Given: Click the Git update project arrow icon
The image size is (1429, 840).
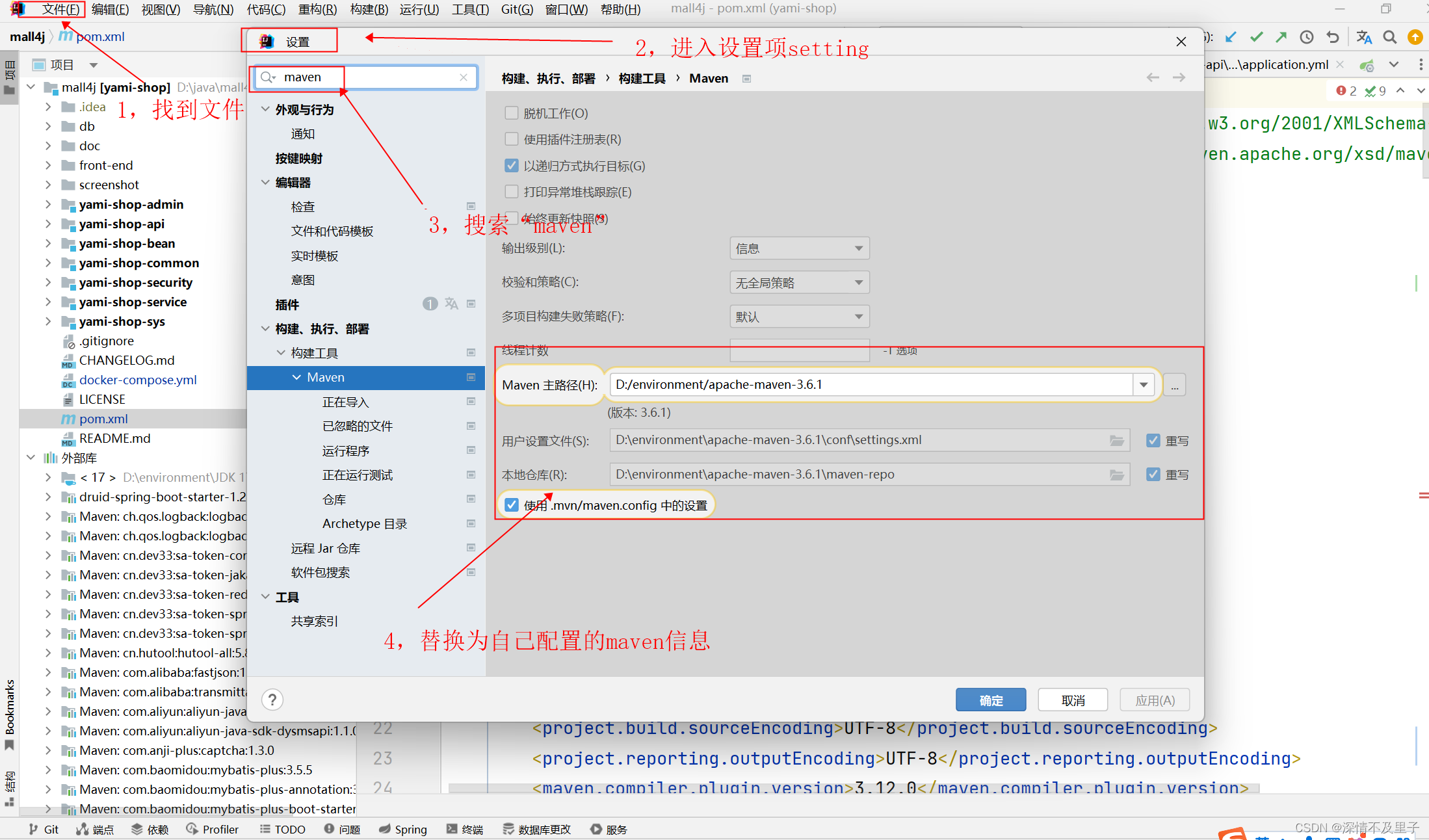Looking at the screenshot, I should click(x=1231, y=37).
